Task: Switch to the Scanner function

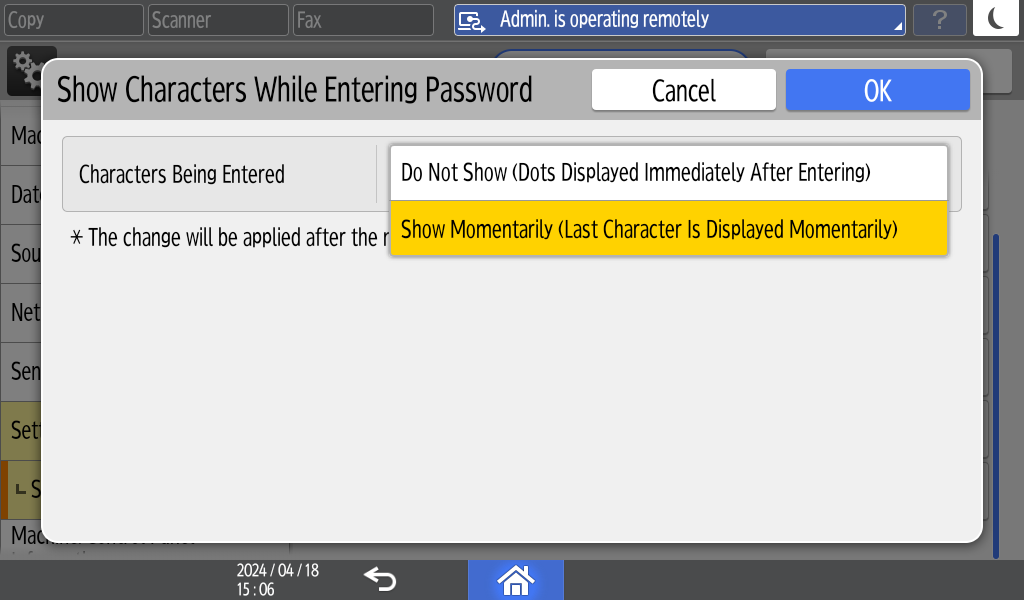Action: 216,20
